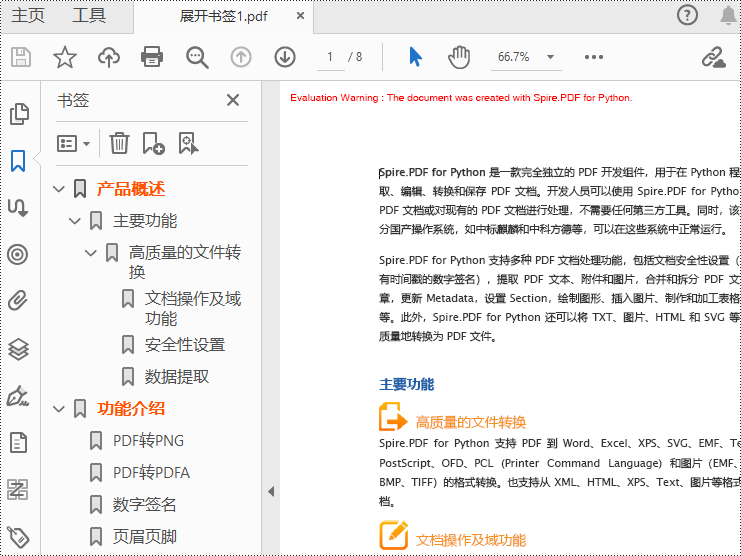Image resolution: width=741 pixels, height=556 pixels.
Task: Open notifications bell
Action: [728, 16]
